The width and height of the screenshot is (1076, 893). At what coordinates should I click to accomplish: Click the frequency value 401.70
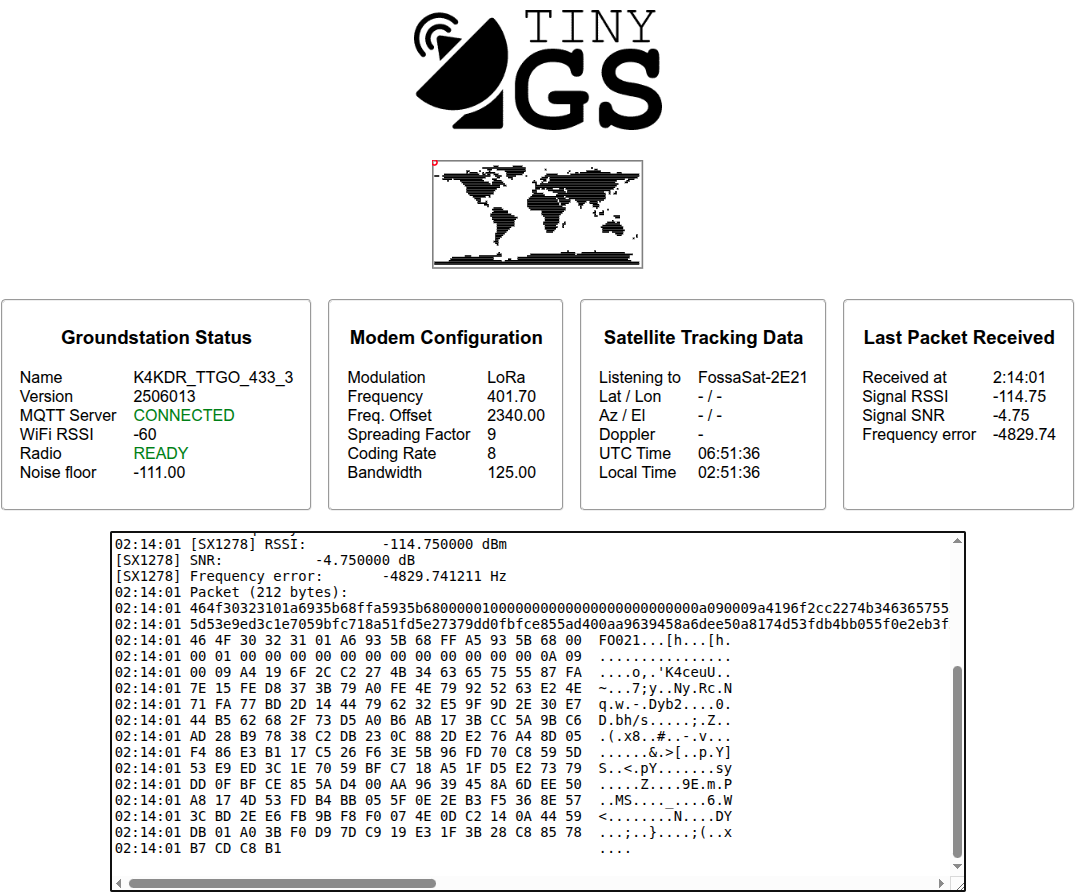click(512, 397)
